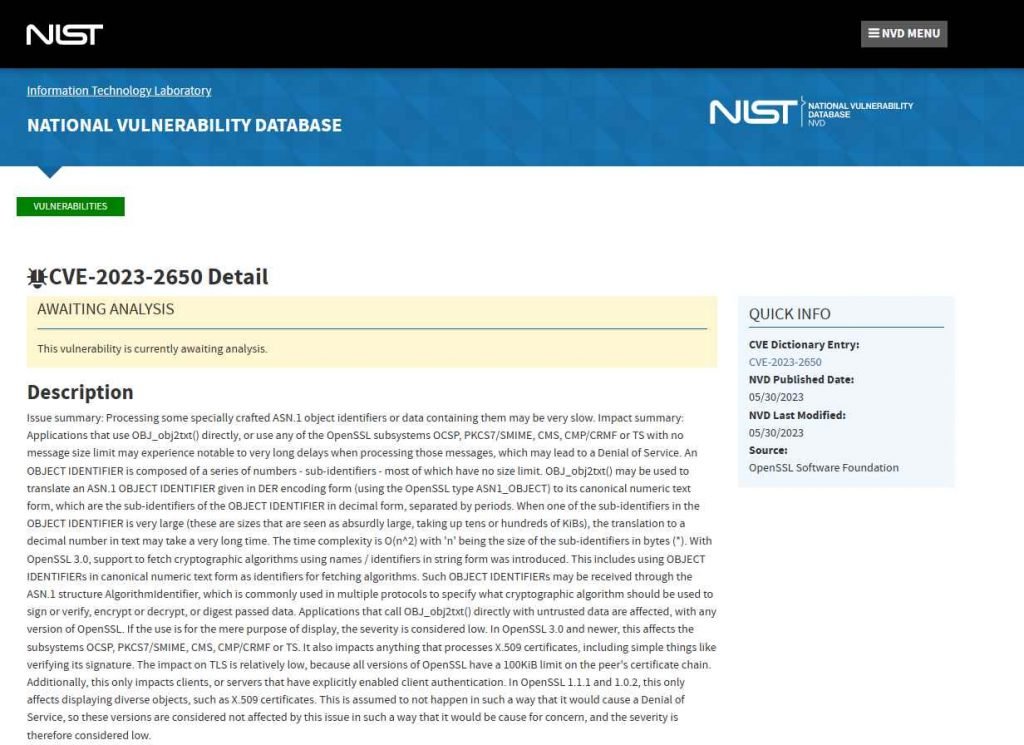Open the NVD Menu button
The height and width of the screenshot is (745, 1024).
point(904,34)
